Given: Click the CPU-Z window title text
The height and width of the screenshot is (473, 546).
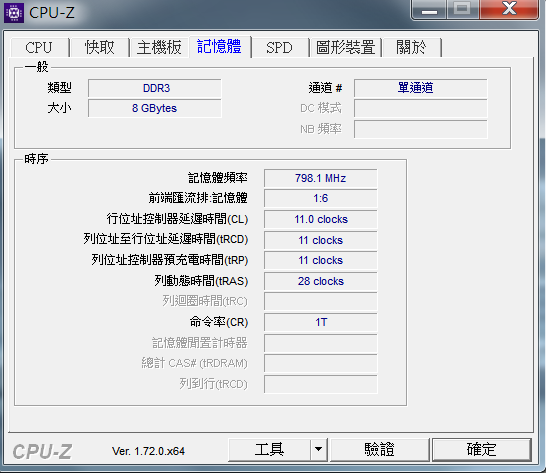Looking at the screenshot, I should (52, 13).
